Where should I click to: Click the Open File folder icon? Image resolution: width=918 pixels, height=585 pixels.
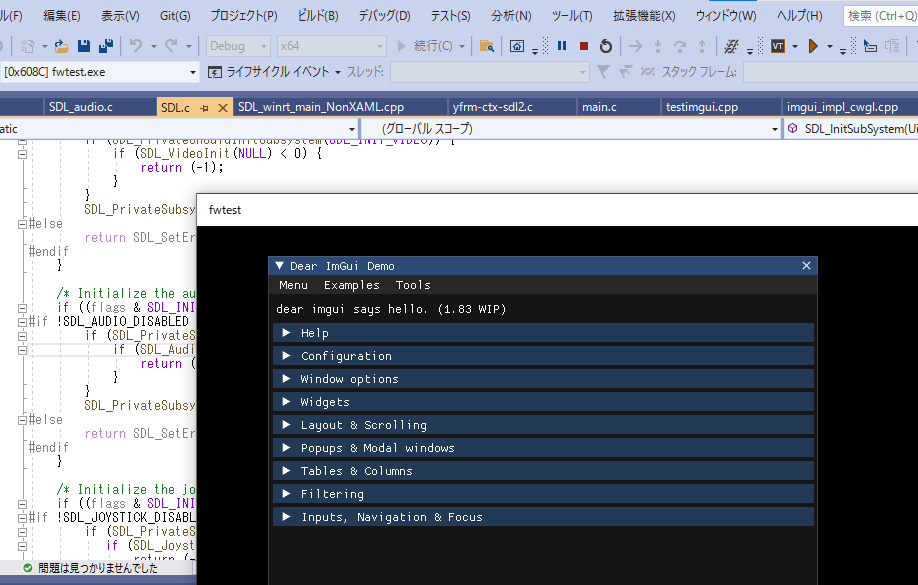tap(61, 46)
